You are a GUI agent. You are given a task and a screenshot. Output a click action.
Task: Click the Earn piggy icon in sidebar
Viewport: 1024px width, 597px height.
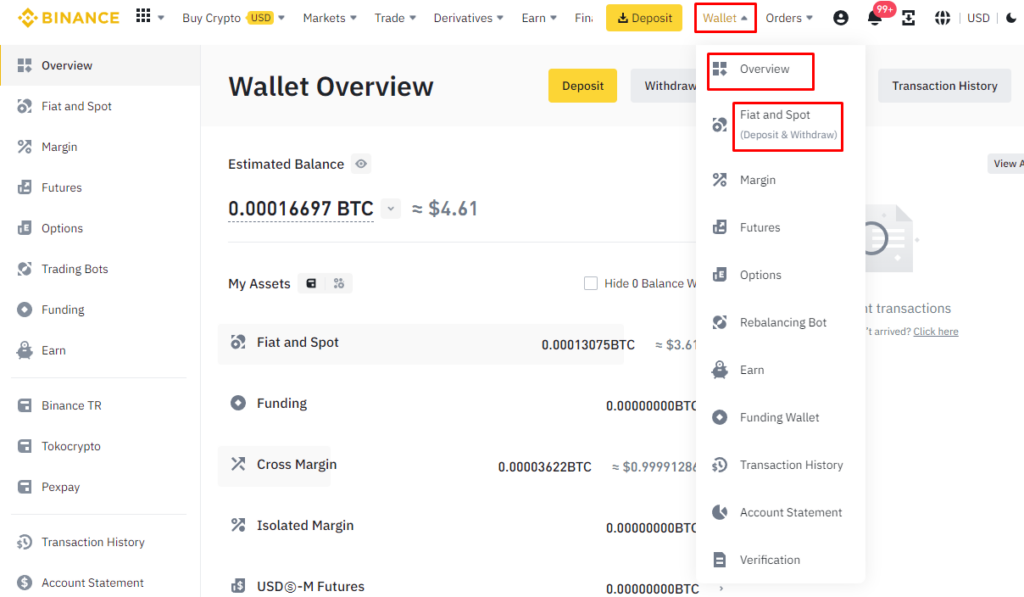[24, 350]
